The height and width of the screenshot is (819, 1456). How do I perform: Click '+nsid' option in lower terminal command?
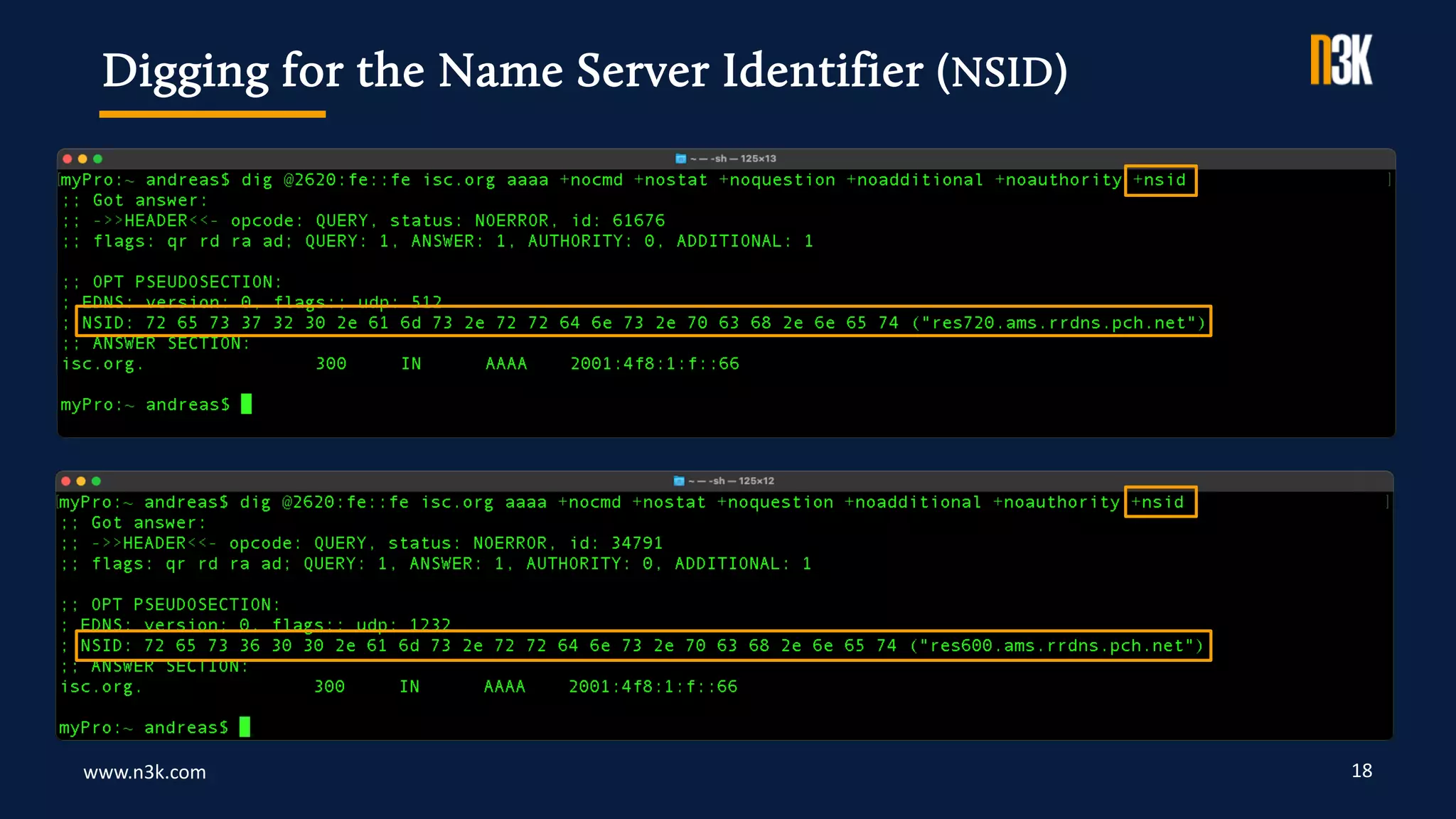(x=1158, y=503)
